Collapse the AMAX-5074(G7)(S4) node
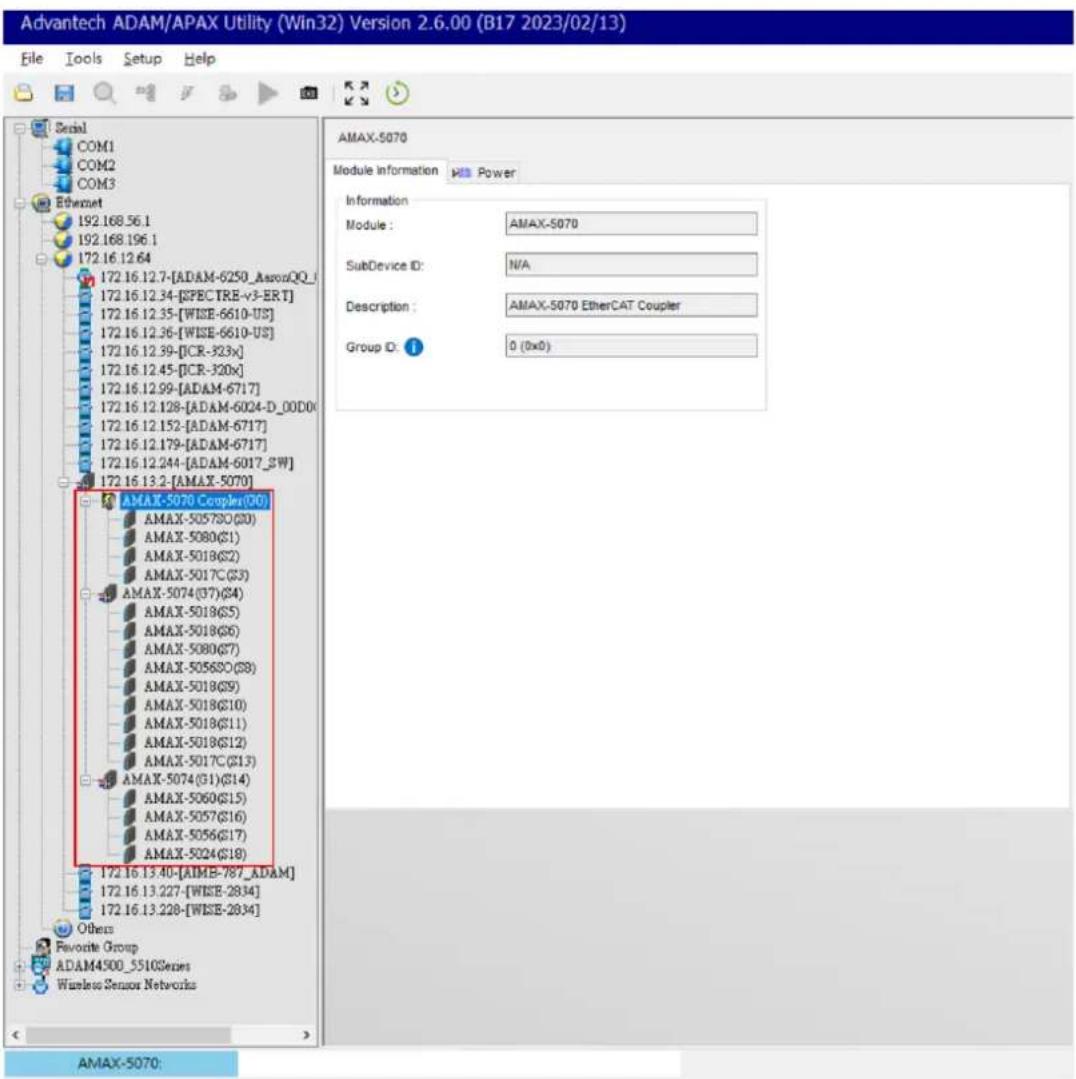This screenshot has width=1076, height=1079. pyautogui.click(x=85, y=594)
